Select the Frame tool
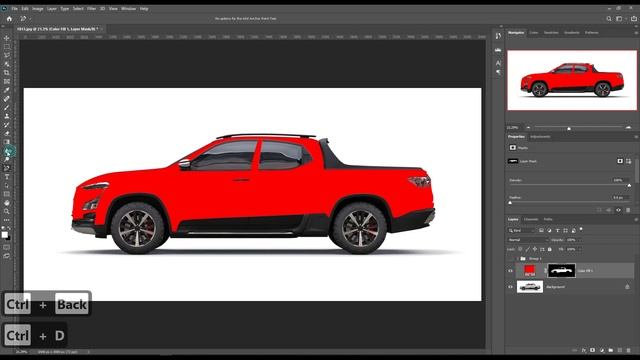This screenshot has width=640, height=360. (x=7, y=81)
